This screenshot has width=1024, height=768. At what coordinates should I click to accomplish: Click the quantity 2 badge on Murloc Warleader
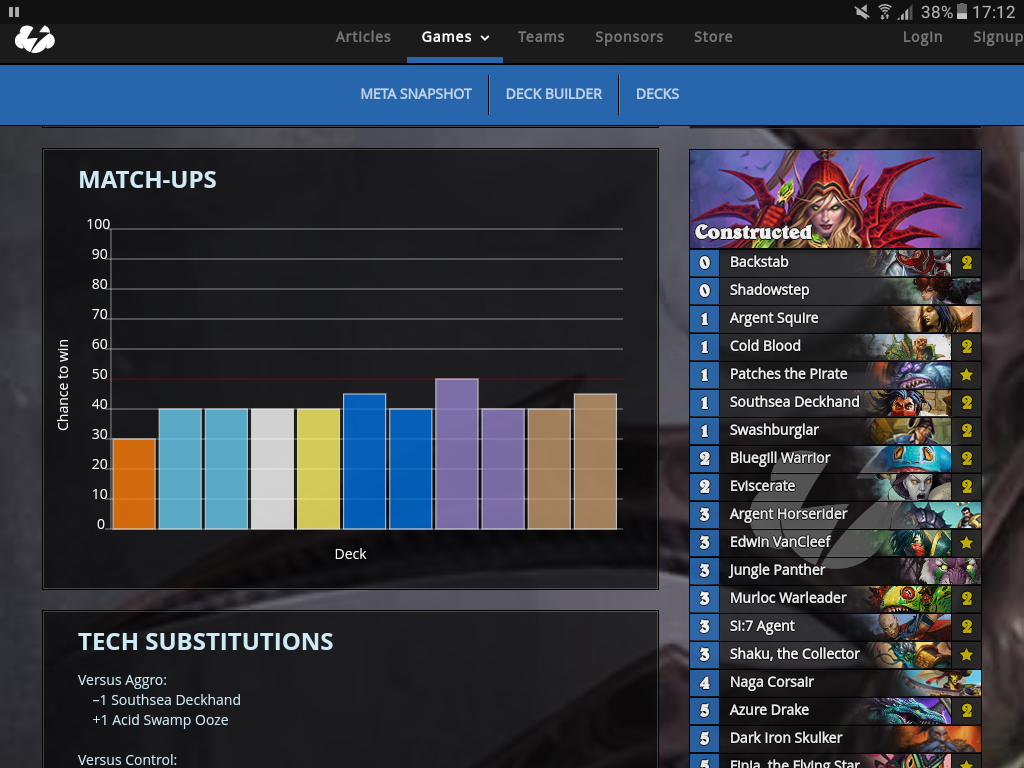(967, 599)
